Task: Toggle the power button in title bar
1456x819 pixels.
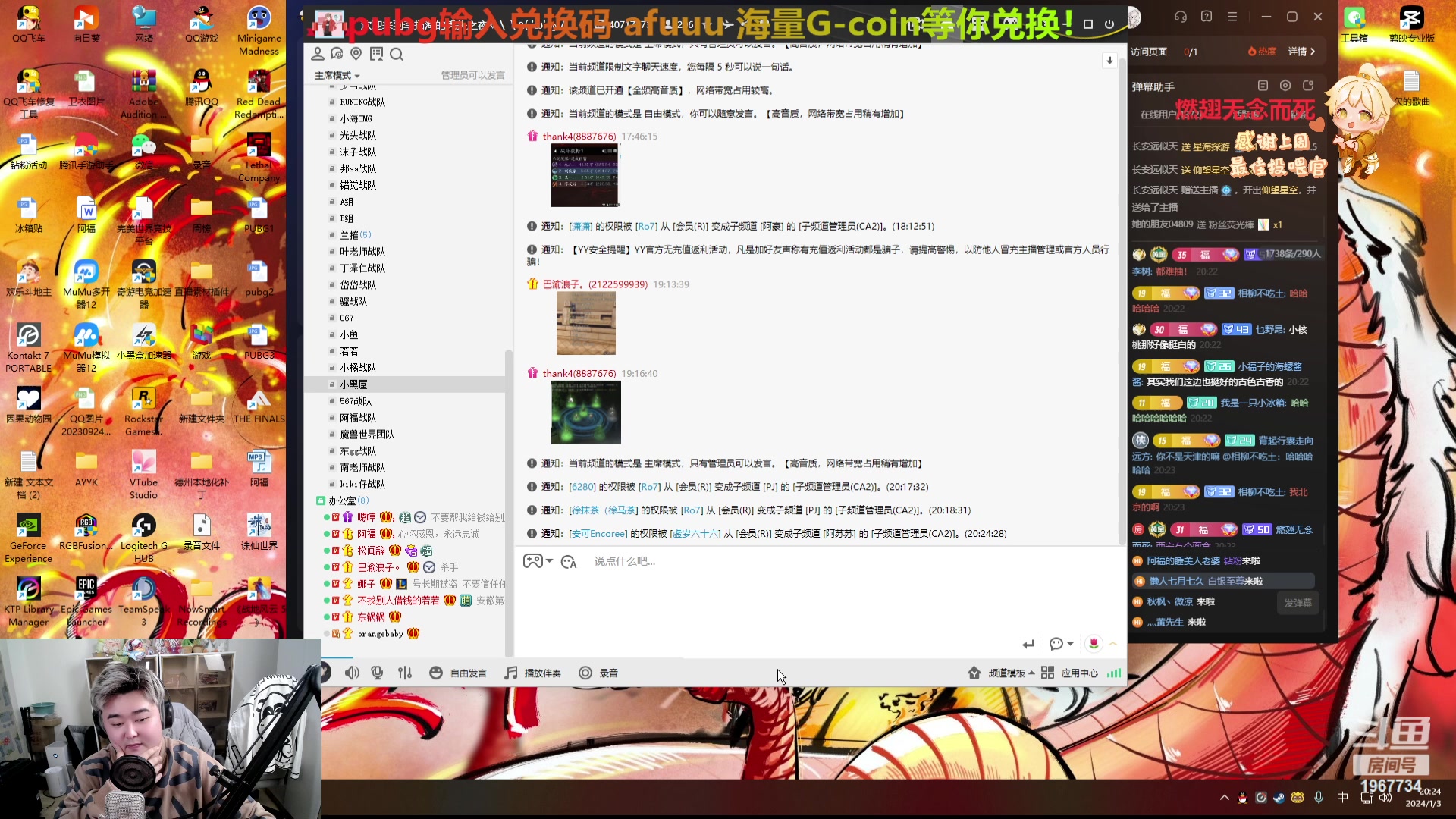Action: [1109, 24]
